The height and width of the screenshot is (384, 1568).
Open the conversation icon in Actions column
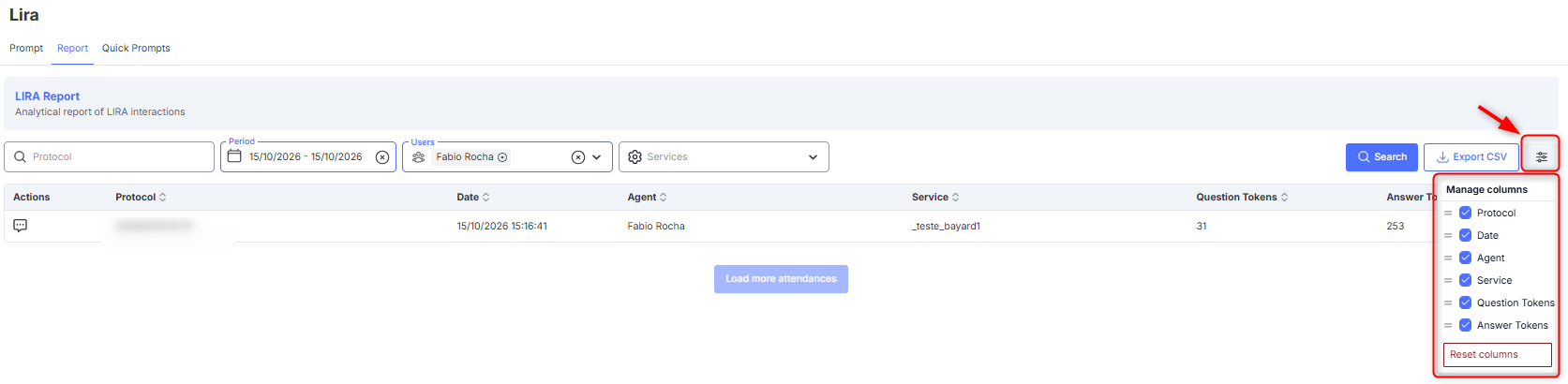pyautogui.click(x=21, y=226)
